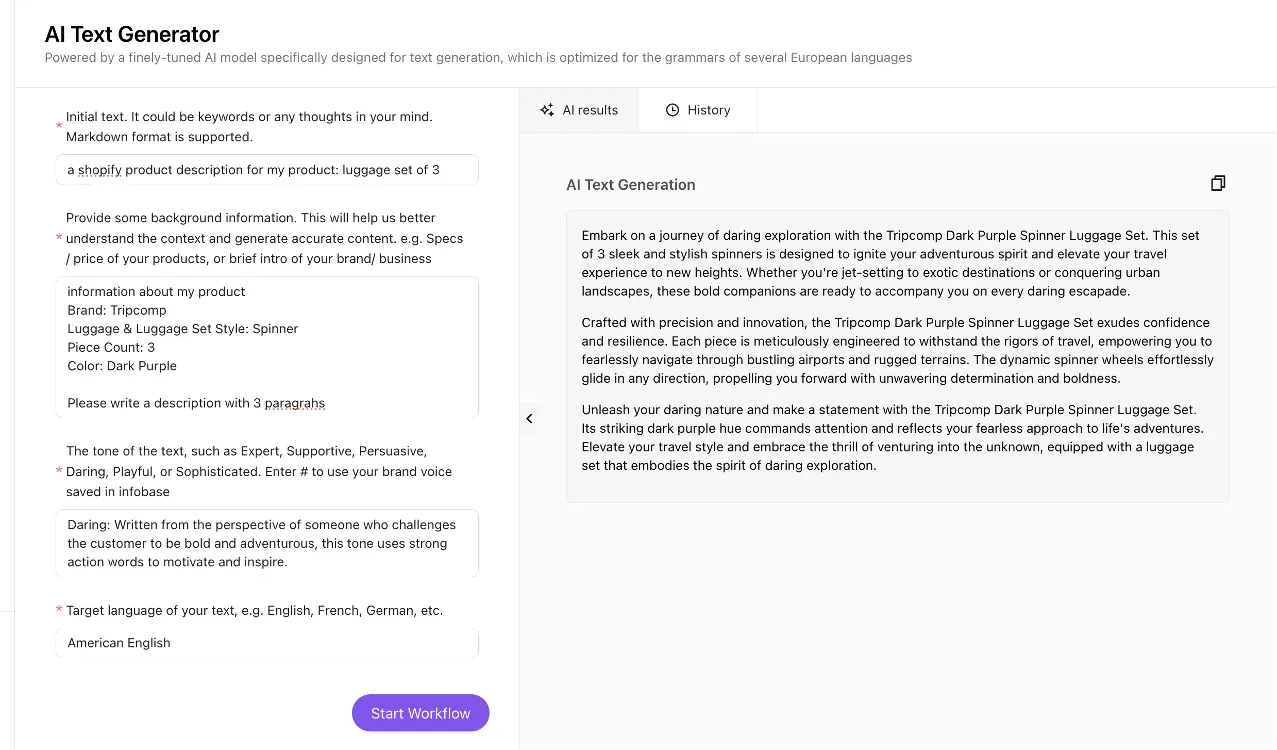Click the AI Text Generation heading

(x=630, y=185)
